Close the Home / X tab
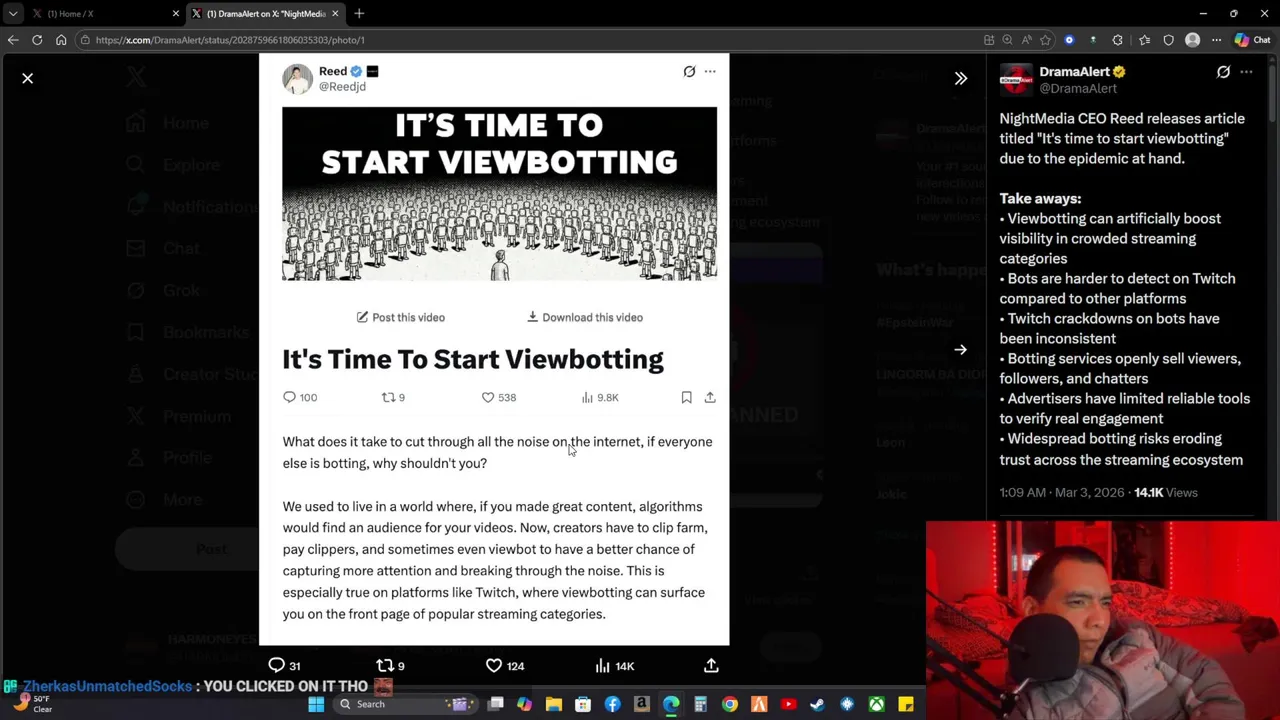1280x720 pixels. [x=176, y=14]
